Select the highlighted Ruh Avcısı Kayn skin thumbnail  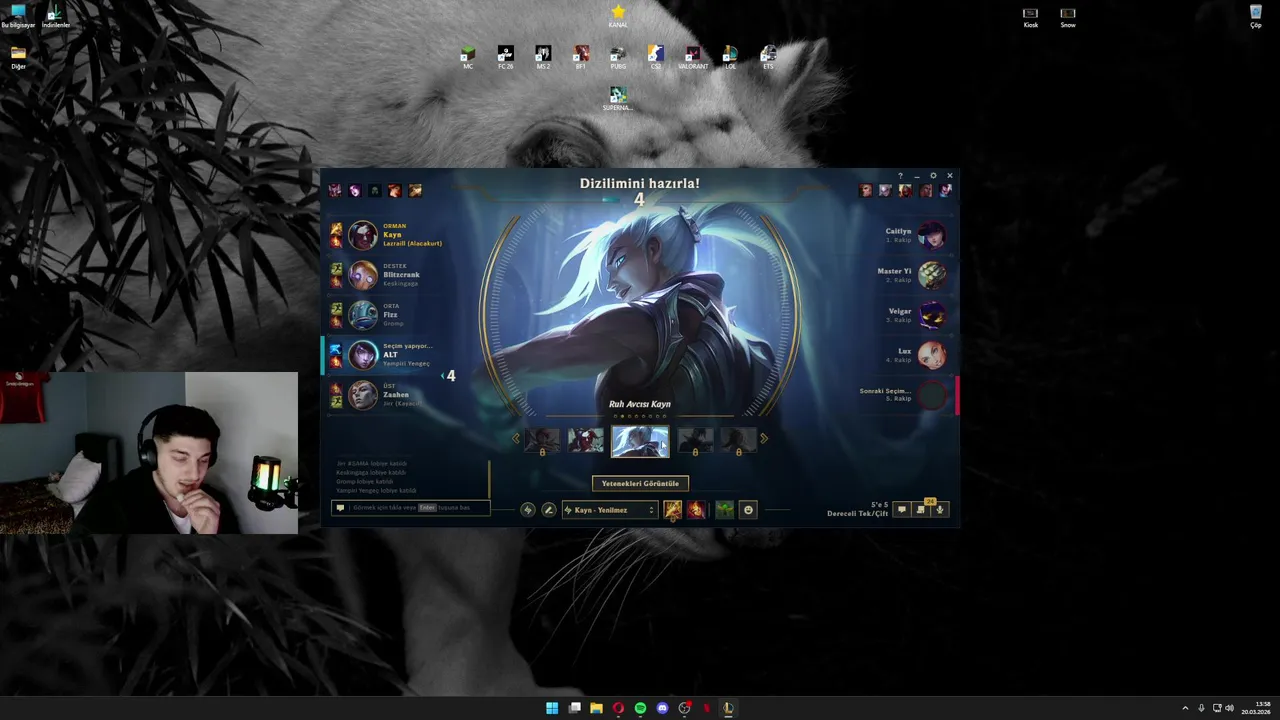click(x=640, y=441)
